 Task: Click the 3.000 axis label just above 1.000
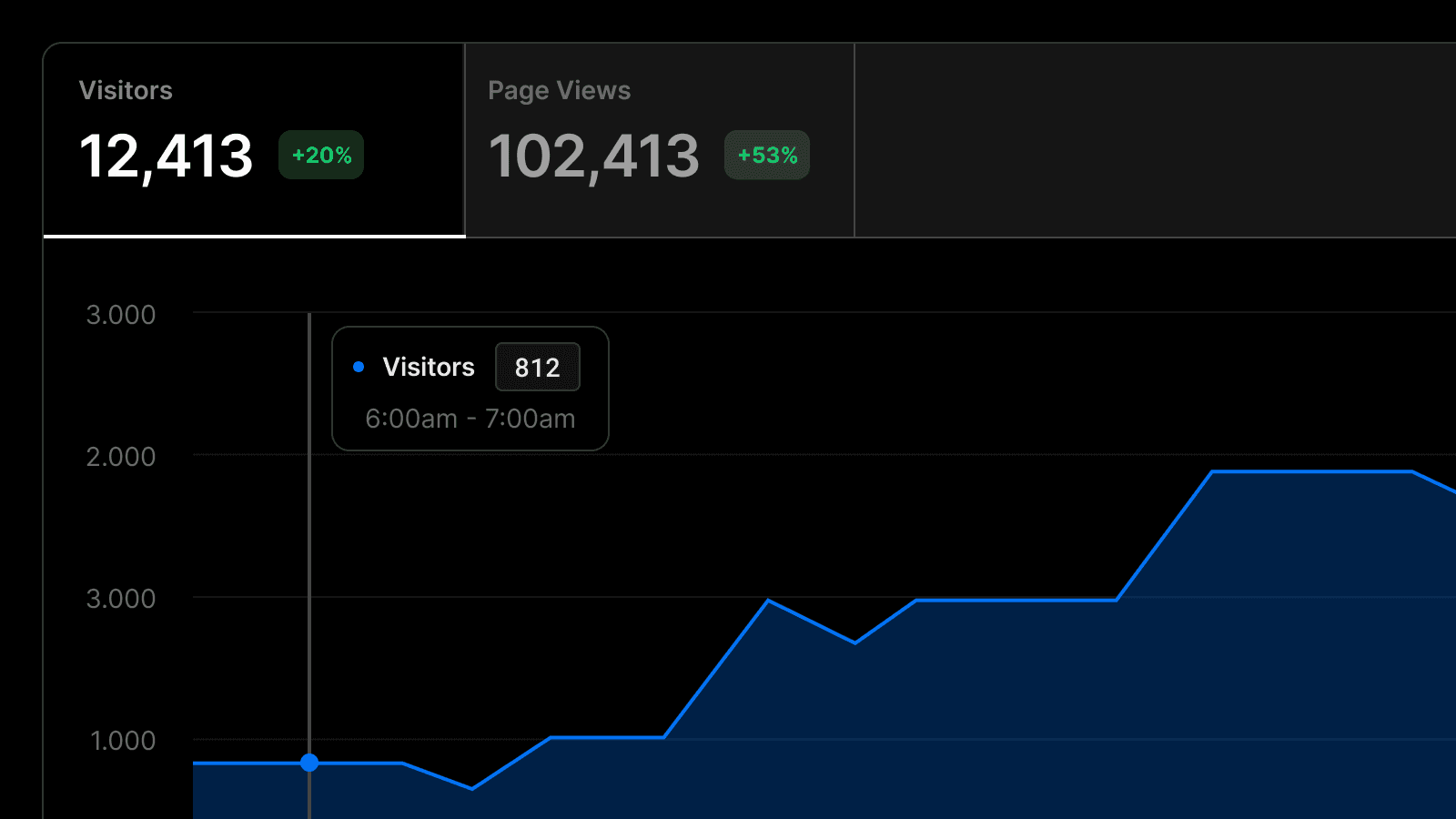pyautogui.click(x=121, y=599)
